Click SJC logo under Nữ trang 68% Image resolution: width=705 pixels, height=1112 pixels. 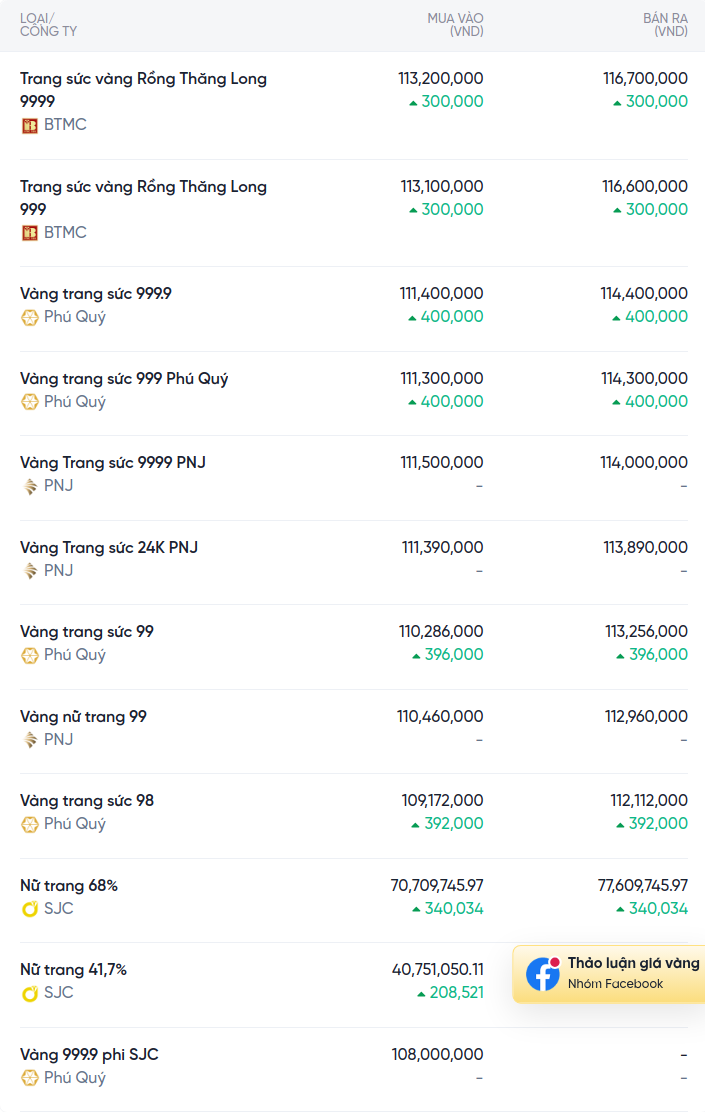pos(30,909)
